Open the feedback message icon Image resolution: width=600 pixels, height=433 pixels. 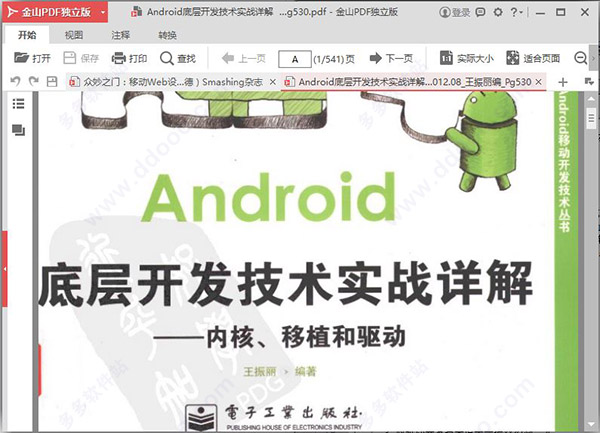pos(480,12)
